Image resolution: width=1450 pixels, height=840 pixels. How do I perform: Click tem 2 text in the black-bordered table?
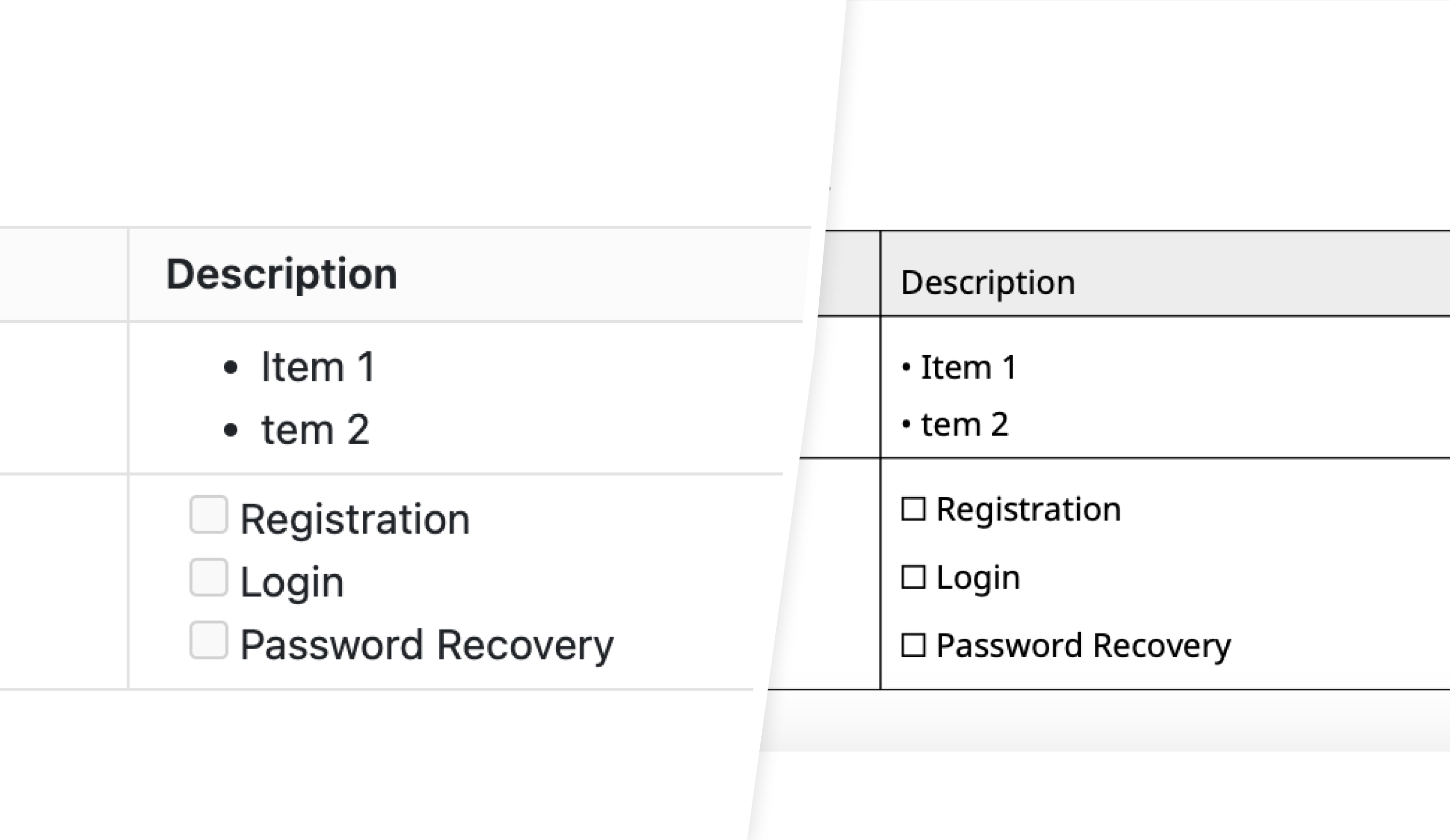[x=964, y=425]
